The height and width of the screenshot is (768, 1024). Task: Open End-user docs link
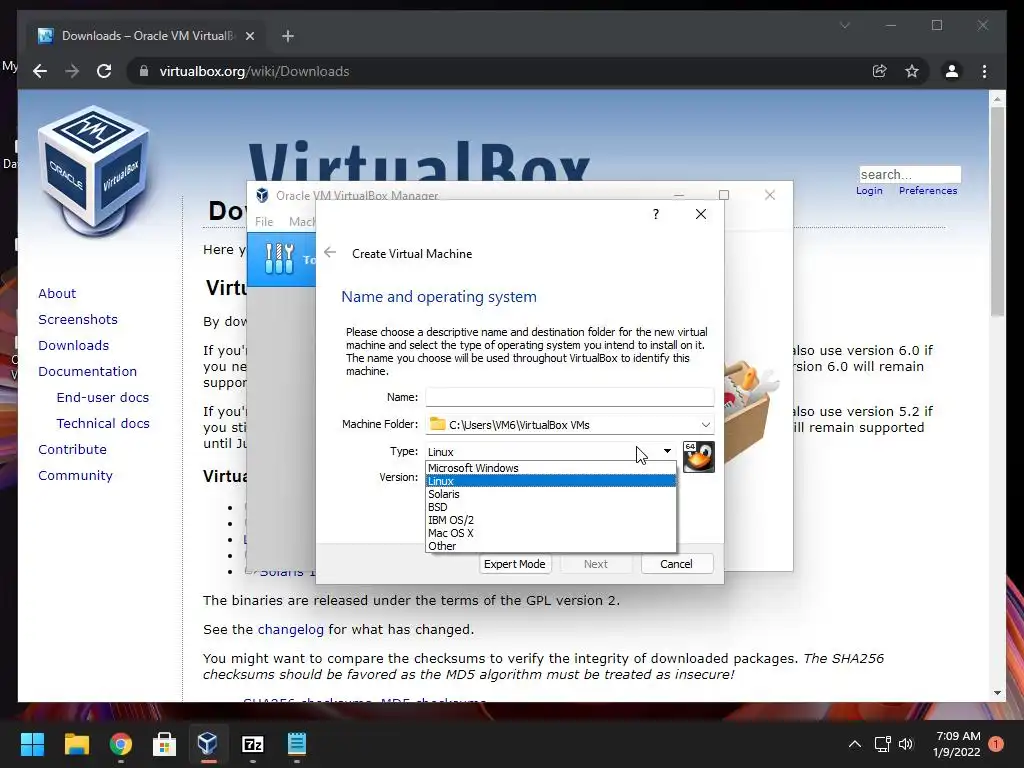pos(103,398)
